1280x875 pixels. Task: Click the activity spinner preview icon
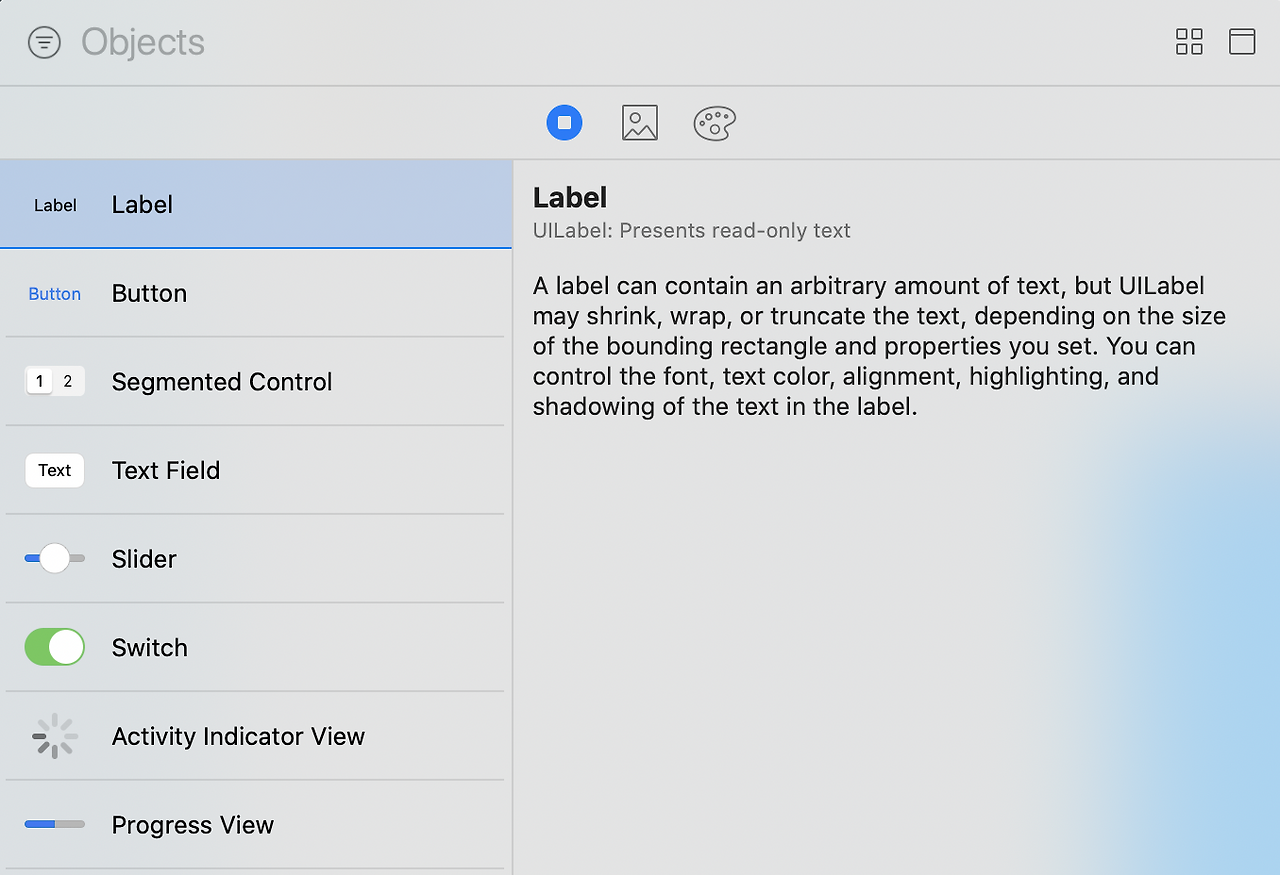point(55,736)
